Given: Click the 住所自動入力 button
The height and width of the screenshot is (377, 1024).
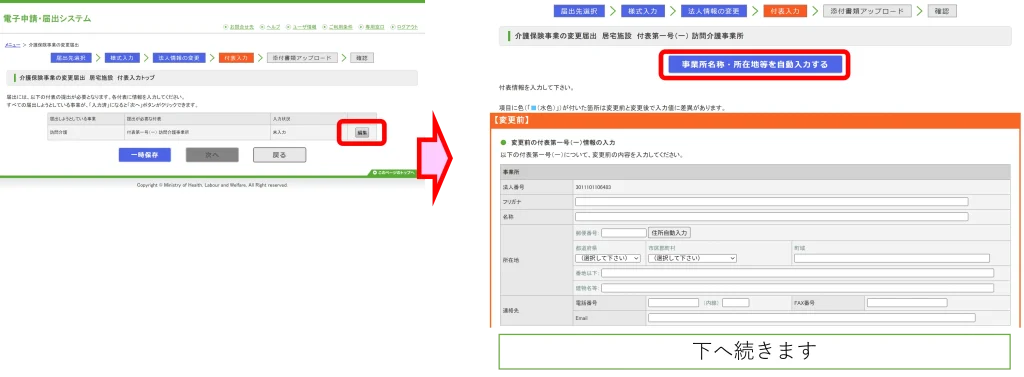Looking at the screenshot, I should (670, 233).
